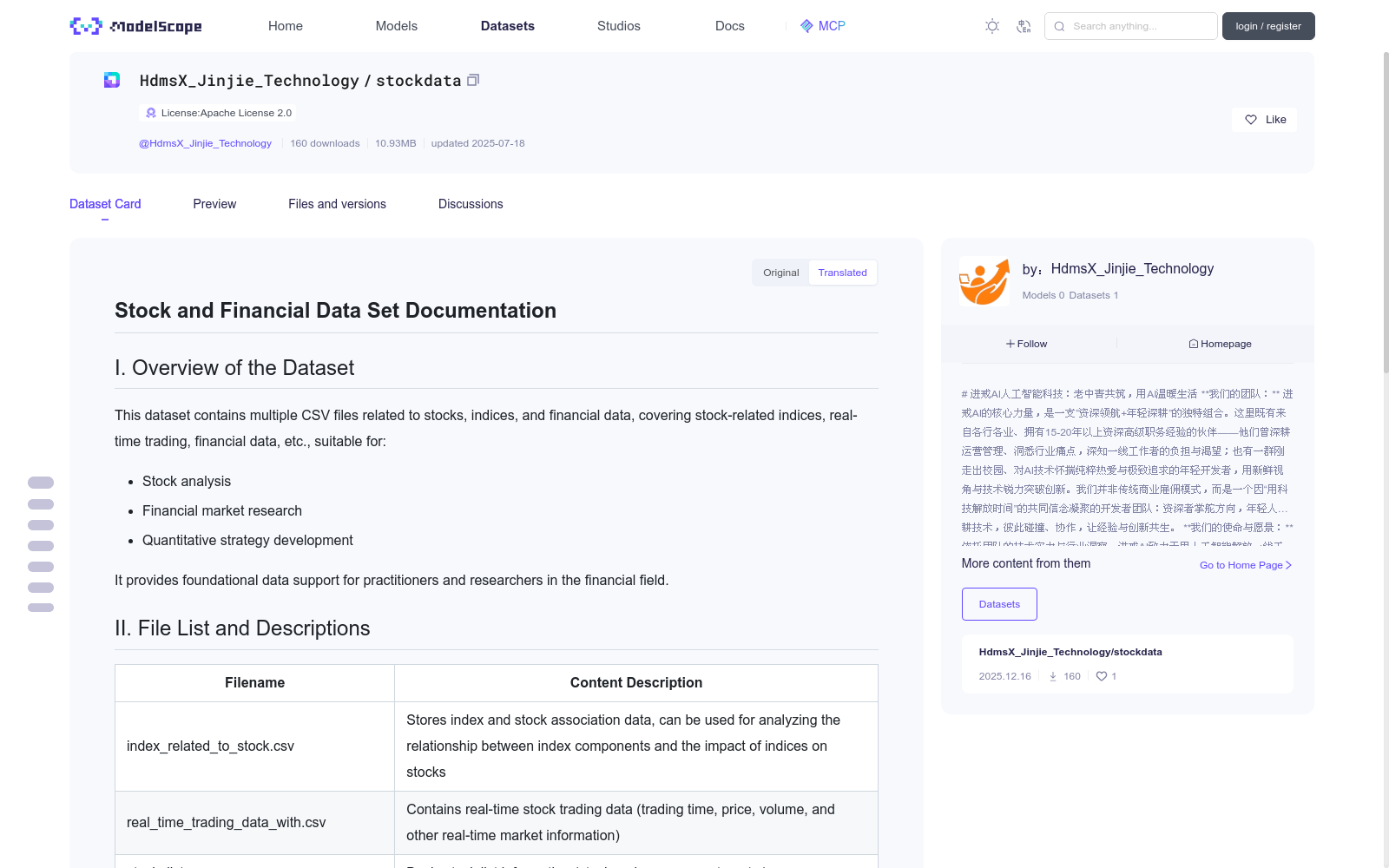Click the 'Stock analysis' bullet
The image size is (1389, 868).
click(x=187, y=482)
